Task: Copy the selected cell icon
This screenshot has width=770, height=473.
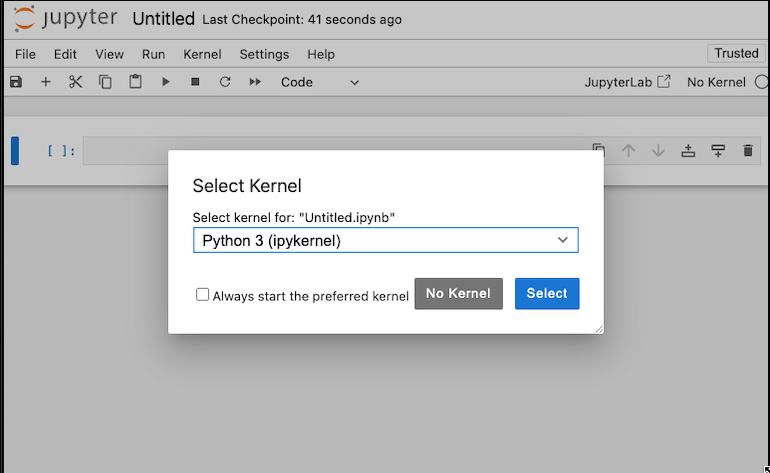Action: coord(105,82)
